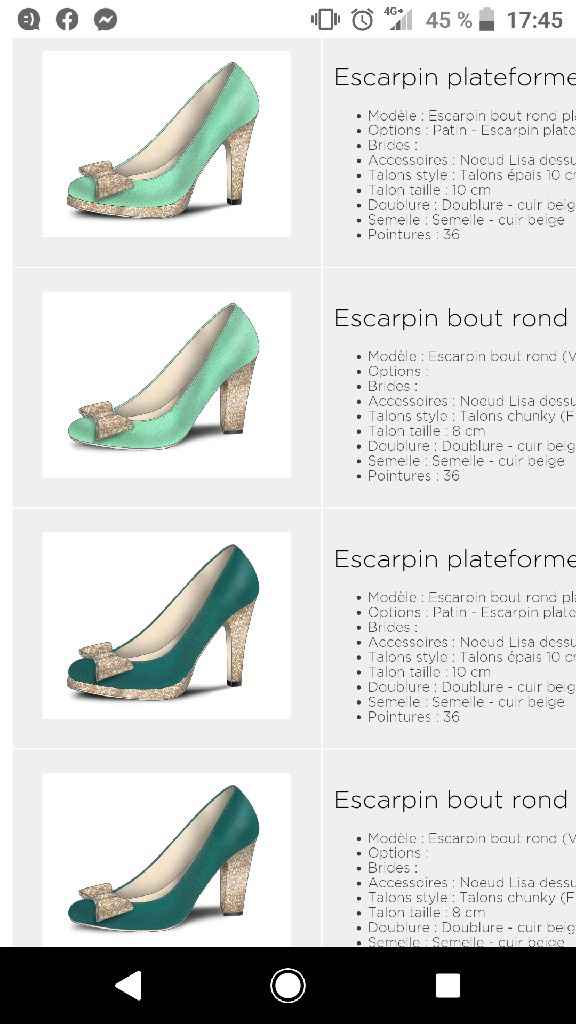
Task: Select last 'Escarpin bout rond' title
Action: tap(451, 799)
